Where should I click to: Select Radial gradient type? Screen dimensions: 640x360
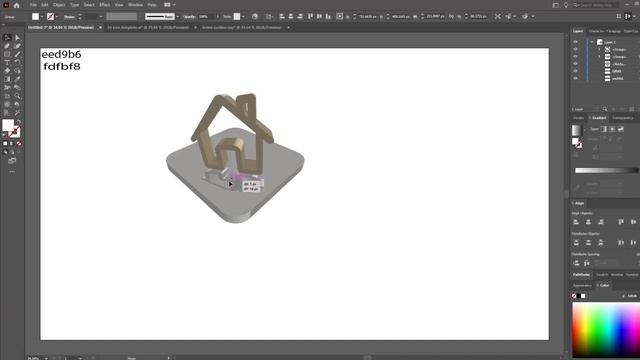pyautogui.click(x=612, y=129)
